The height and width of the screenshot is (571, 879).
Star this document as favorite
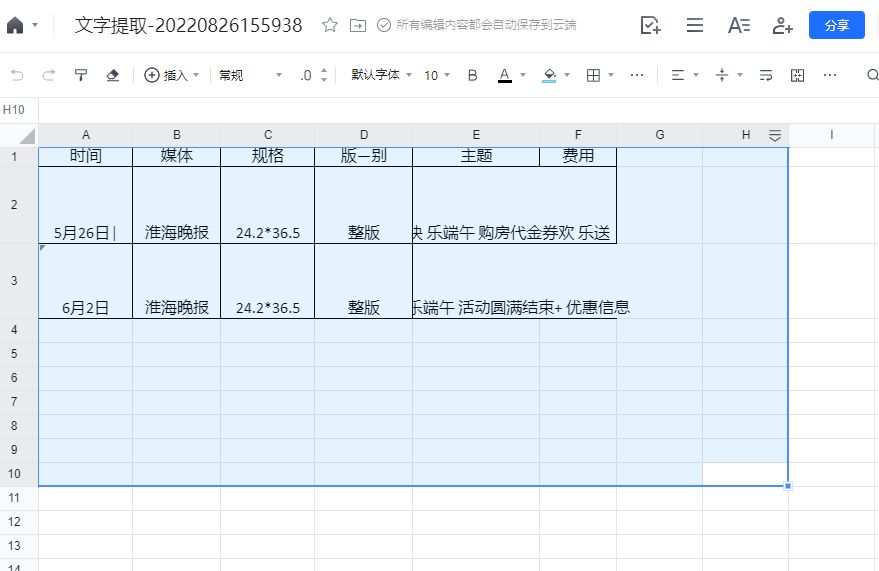(x=330, y=25)
